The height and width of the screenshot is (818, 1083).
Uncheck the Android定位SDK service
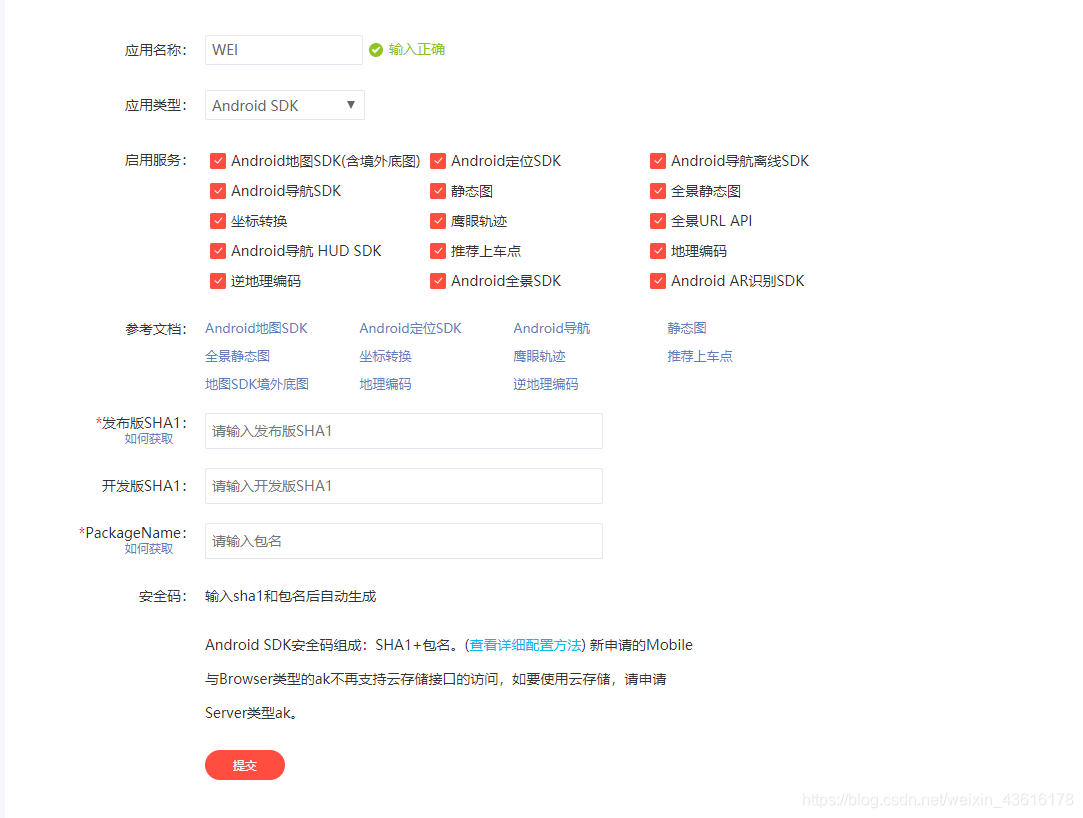pos(437,160)
